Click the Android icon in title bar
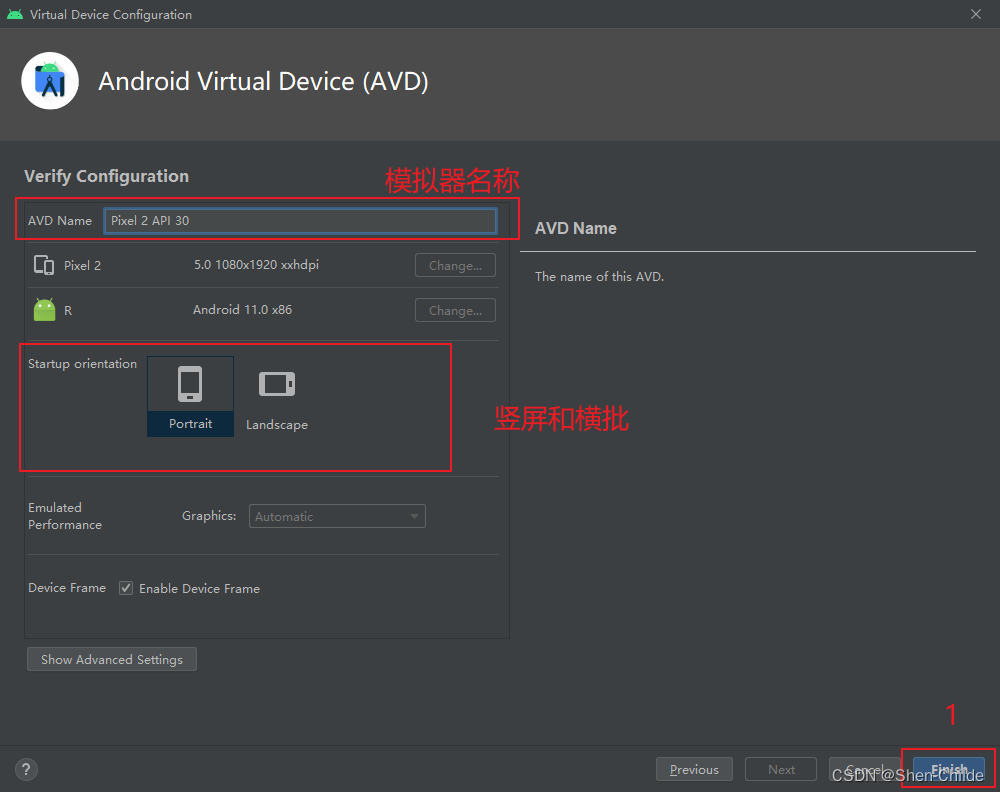Viewport: 1000px width, 792px height. point(15,14)
